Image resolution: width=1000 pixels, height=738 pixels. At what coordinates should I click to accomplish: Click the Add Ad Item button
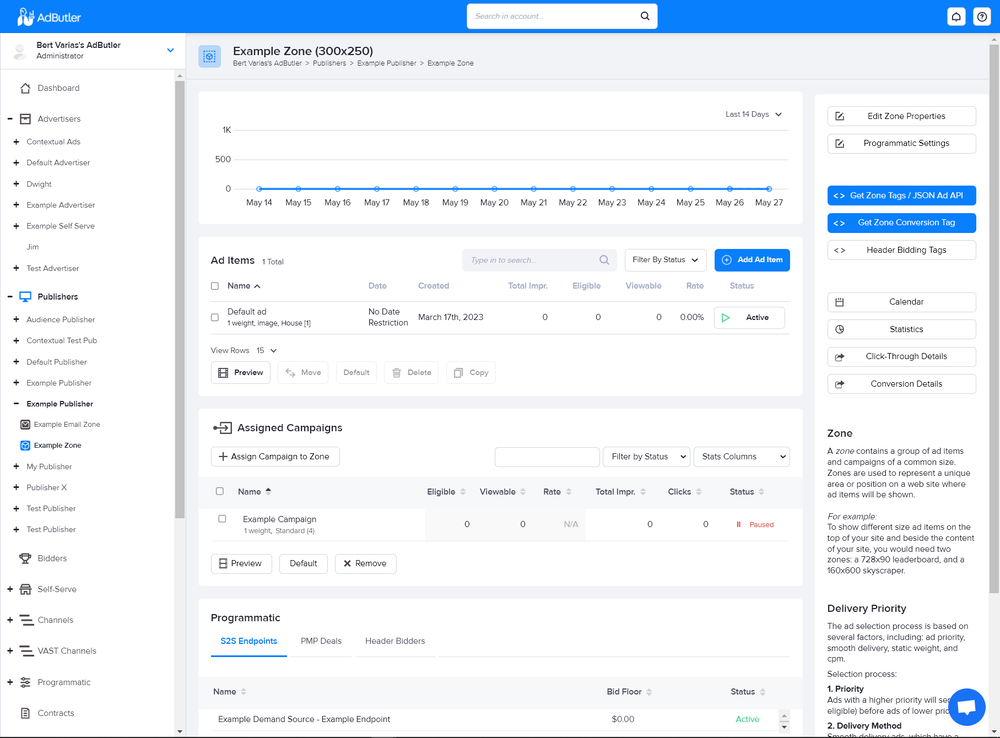click(752, 260)
